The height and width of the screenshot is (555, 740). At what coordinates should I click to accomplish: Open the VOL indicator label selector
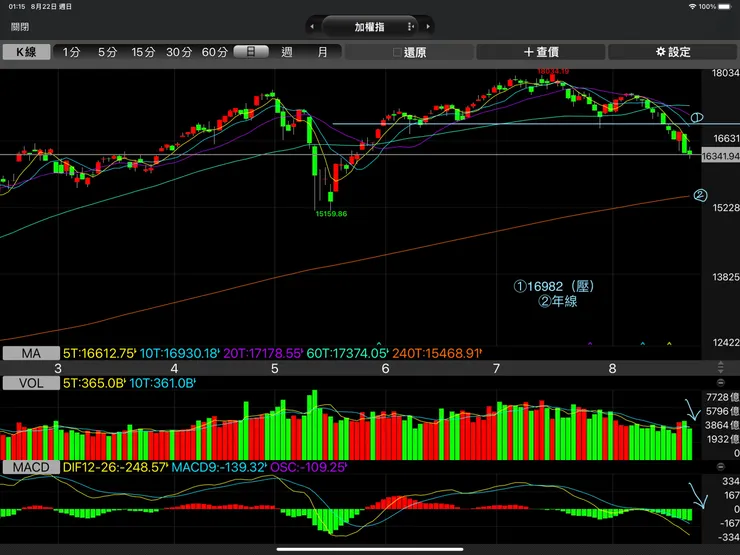click(x=31, y=383)
